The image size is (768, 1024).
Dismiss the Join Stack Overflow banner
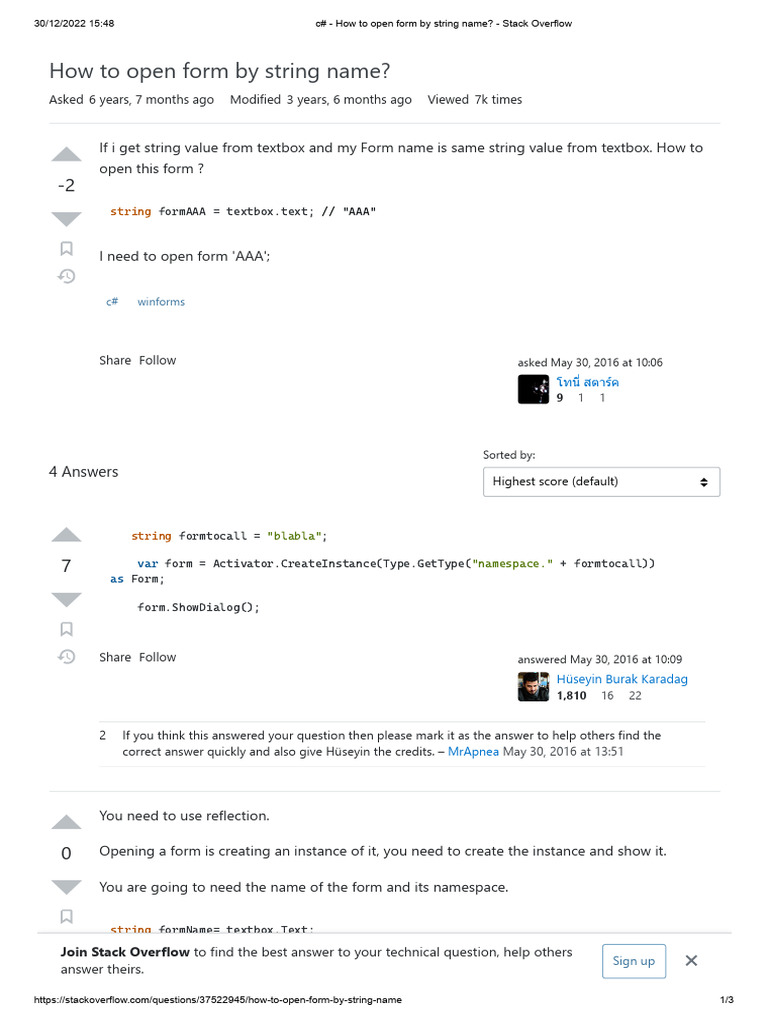pos(691,961)
